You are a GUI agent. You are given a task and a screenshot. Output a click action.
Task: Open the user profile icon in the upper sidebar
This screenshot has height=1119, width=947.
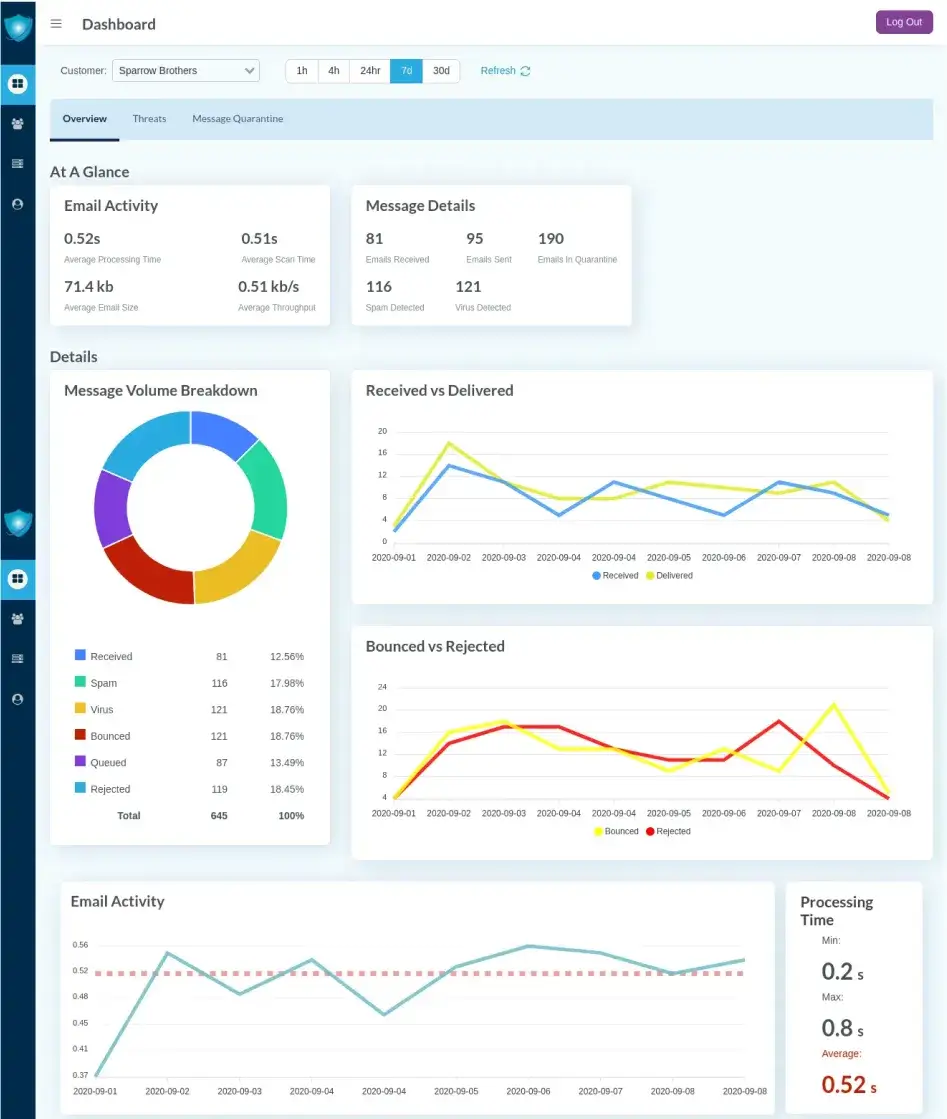[x=17, y=204]
